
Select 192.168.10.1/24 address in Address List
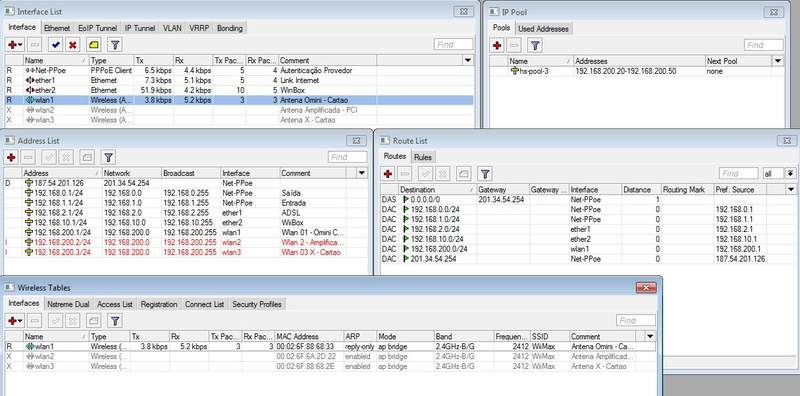click(186, 222)
